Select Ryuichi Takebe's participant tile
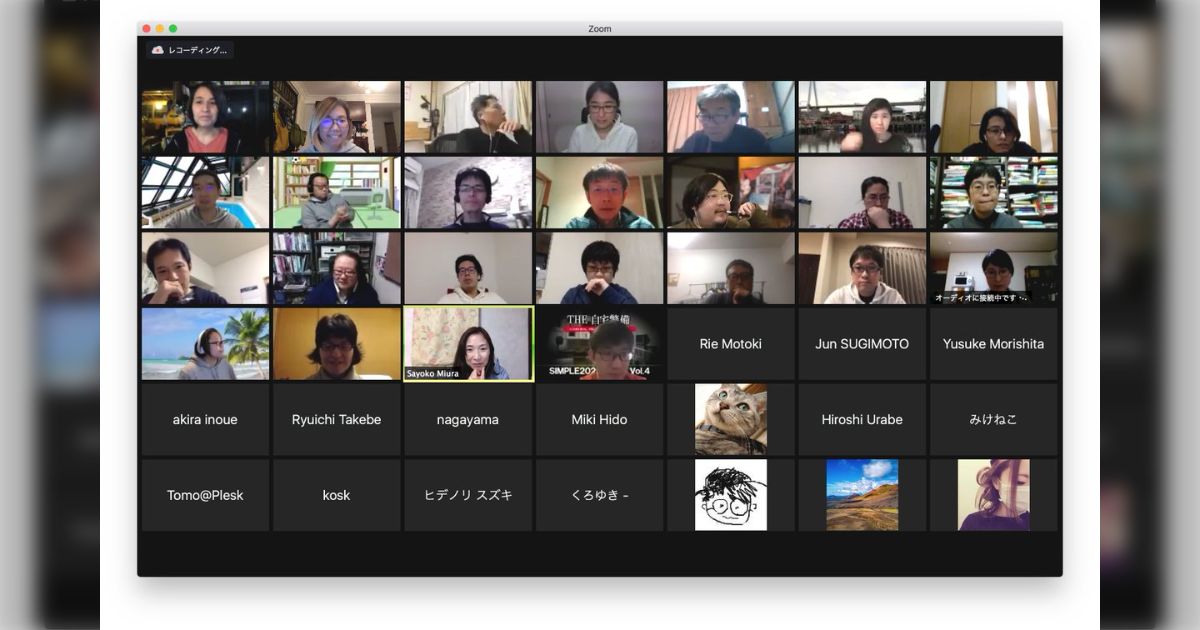The image size is (1200, 630). tap(336, 419)
